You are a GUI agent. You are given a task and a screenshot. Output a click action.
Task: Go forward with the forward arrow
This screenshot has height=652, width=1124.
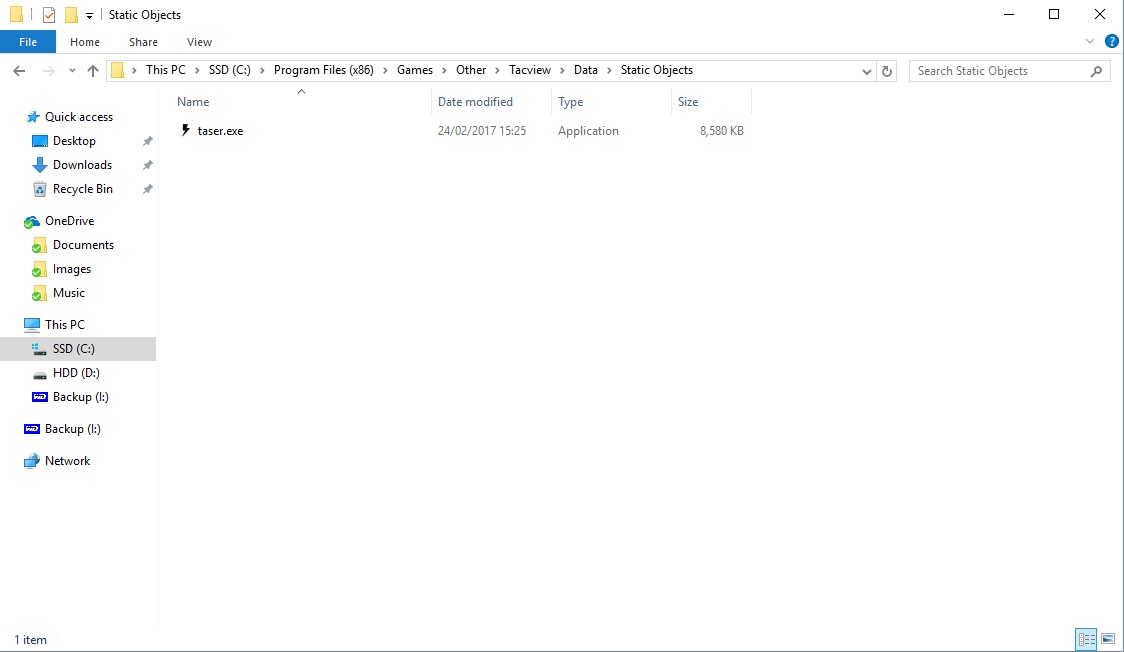click(x=48, y=70)
